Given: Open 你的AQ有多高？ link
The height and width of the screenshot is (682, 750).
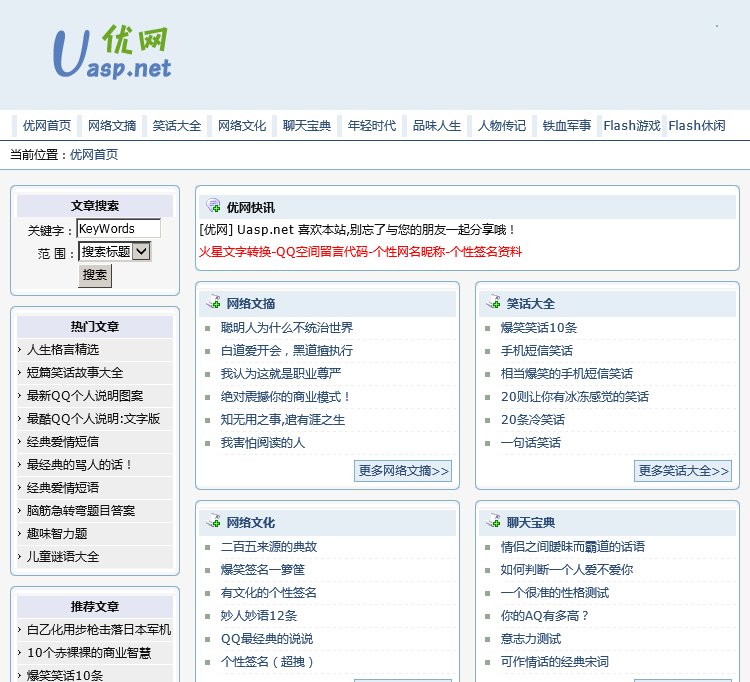Looking at the screenshot, I should [545, 616].
